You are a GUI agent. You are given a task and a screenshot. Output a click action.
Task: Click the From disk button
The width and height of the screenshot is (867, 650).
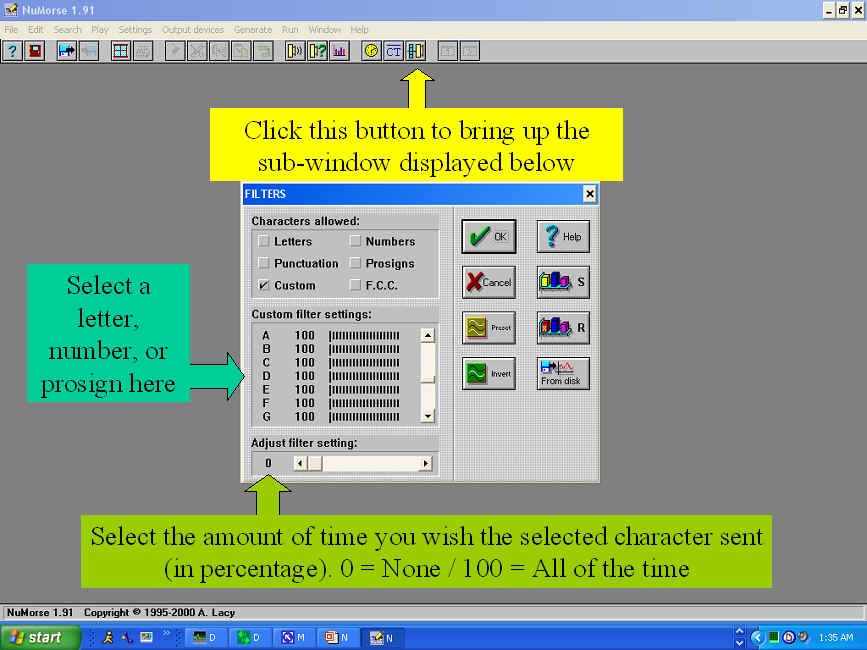coord(562,373)
